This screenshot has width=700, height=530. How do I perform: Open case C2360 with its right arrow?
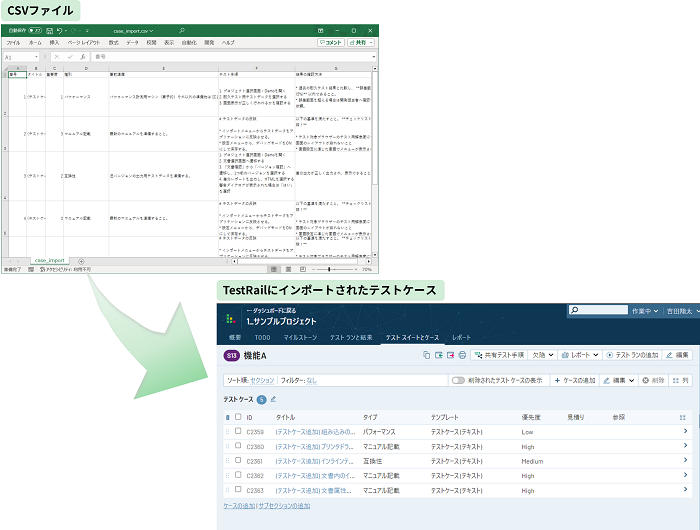tap(685, 446)
